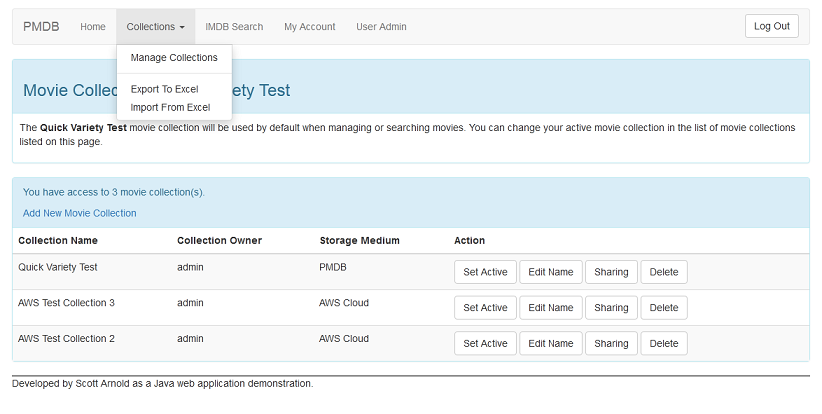Click the Storage Medium column header
The width and height of the screenshot is (822, 414).
360,241
